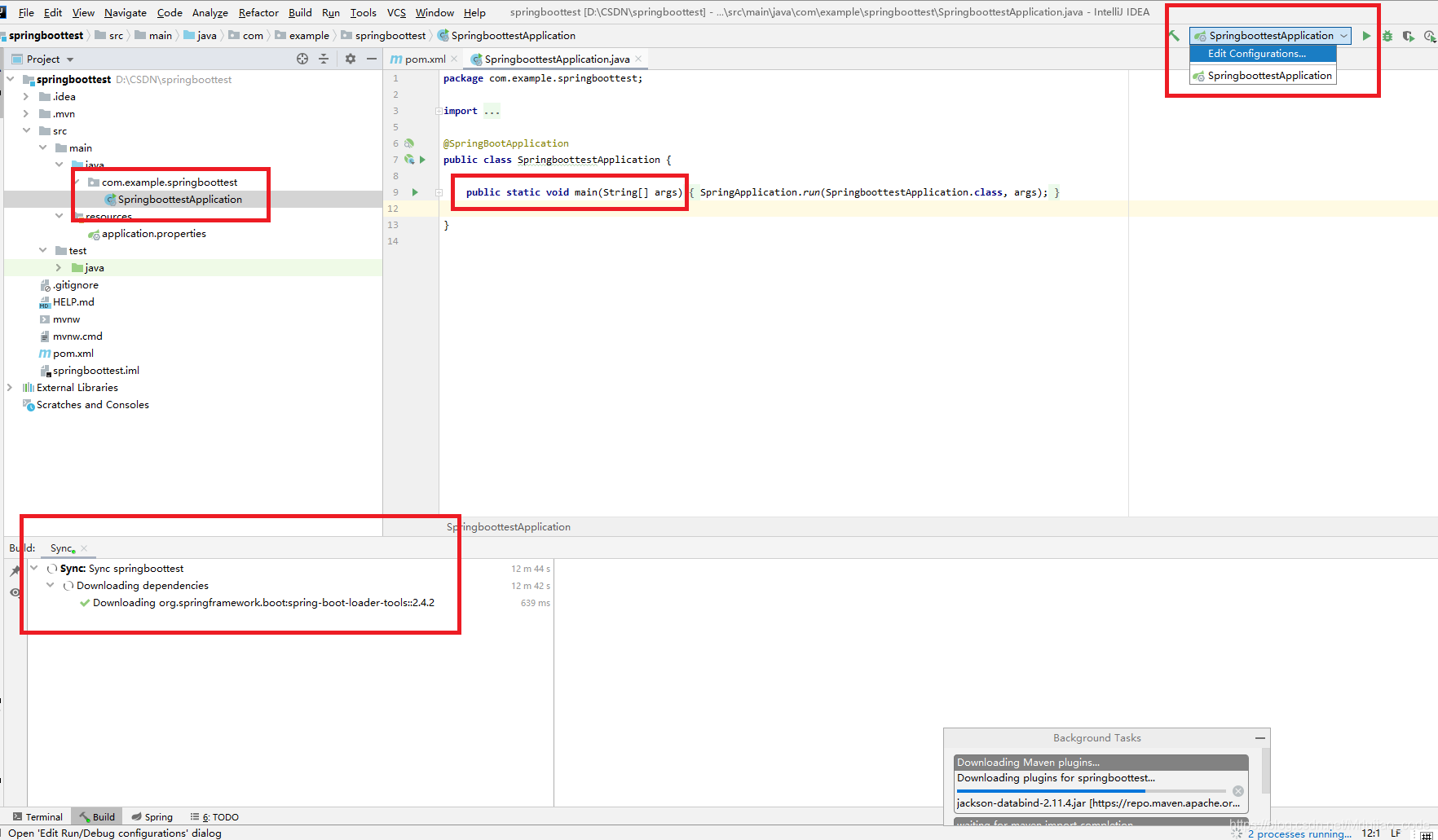Screen dimensions: 1438x840
Task: Click the Spring bean gutter icon on line 6
Action: click(x=409, y=143)
